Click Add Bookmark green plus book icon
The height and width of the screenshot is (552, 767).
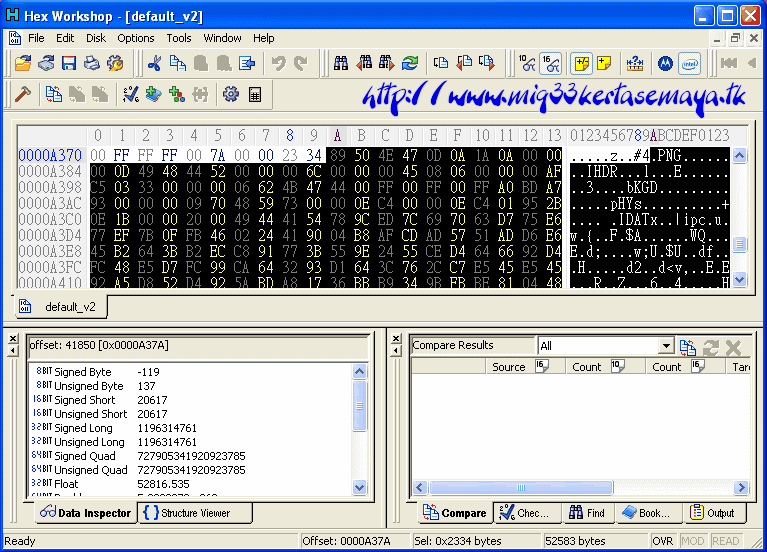pos(154,94)
